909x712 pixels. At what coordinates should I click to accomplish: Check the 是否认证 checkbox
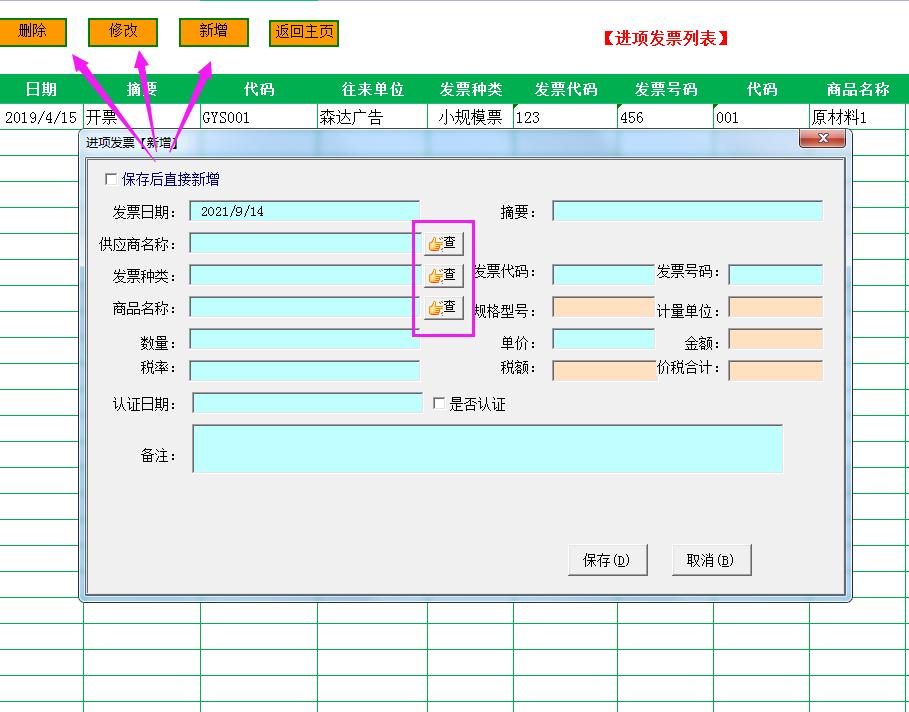tap(437, 401)
